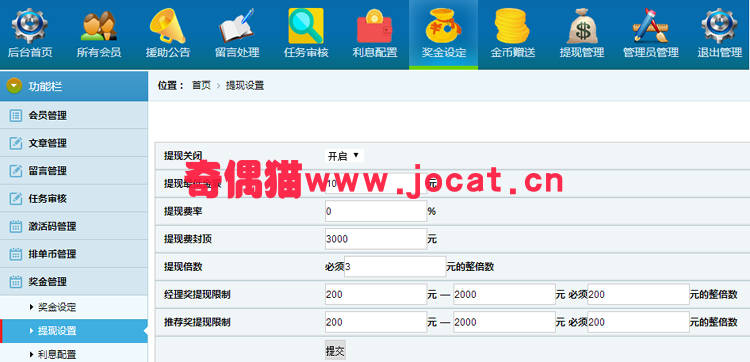Viewport: 750px width, 362px height.
Task: Open the 退出管理 logout icon
Action: (x=719, y=26)
